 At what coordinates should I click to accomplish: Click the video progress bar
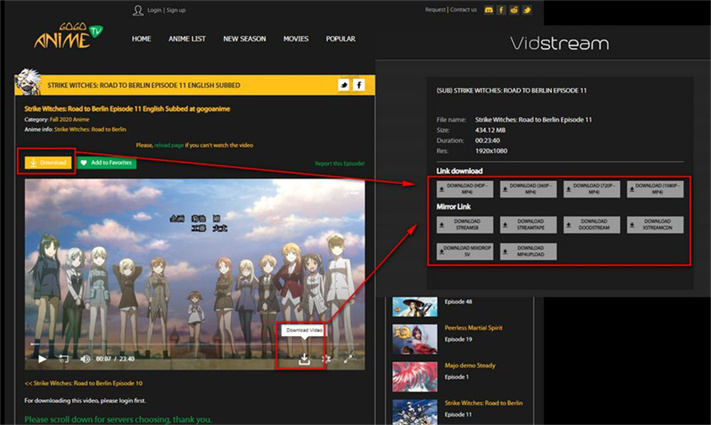tap(195, 344)
